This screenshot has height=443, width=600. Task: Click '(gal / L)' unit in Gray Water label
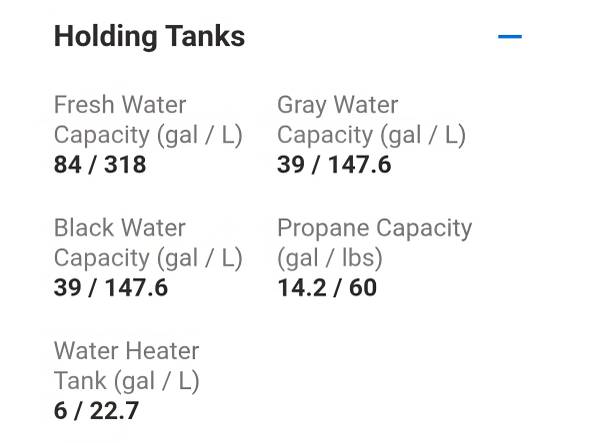pyautogui.click(x=423, y=135)
